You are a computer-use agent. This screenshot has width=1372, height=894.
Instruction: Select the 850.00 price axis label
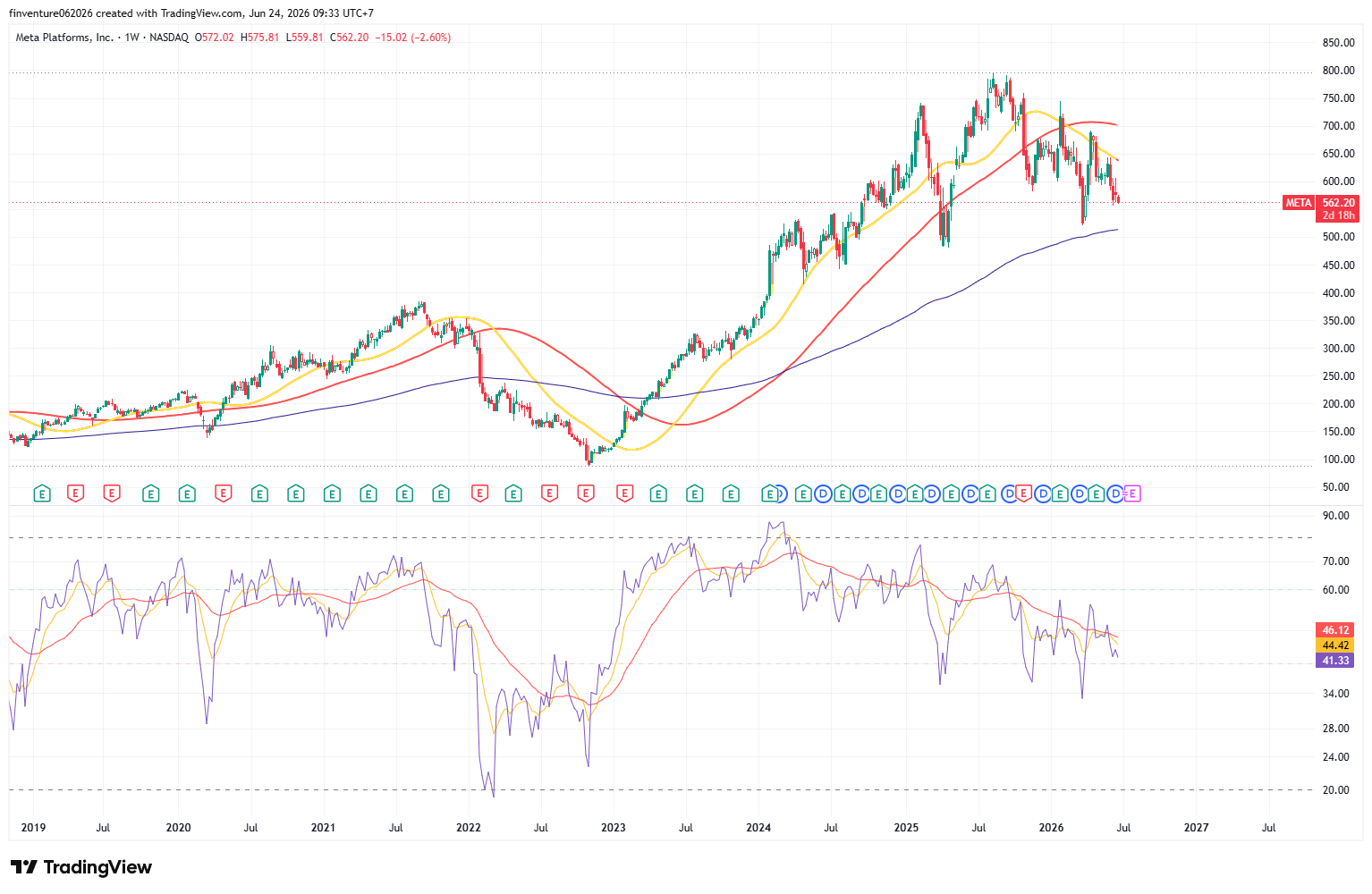1338,43
